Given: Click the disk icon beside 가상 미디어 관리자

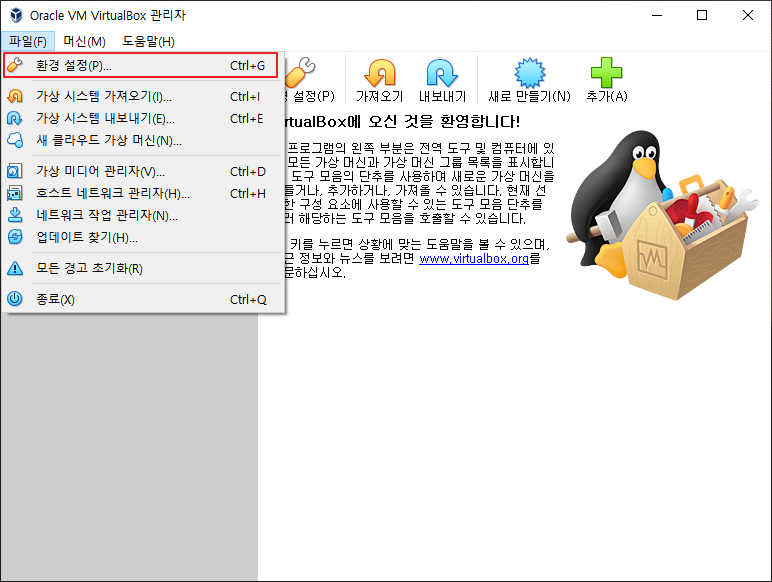Looking at the screenshot, I should (15, 171).
